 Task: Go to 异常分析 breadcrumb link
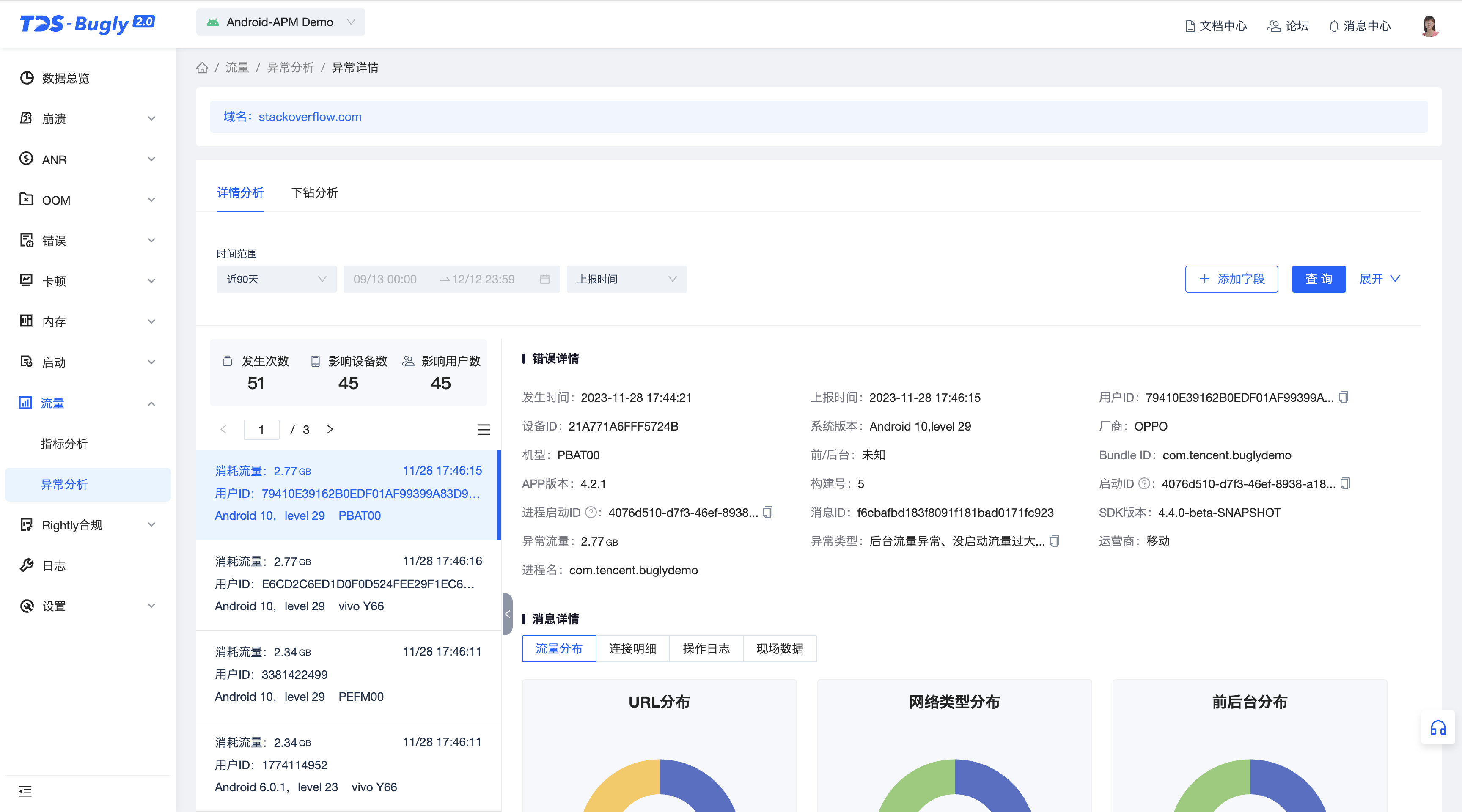coord(290,68)
